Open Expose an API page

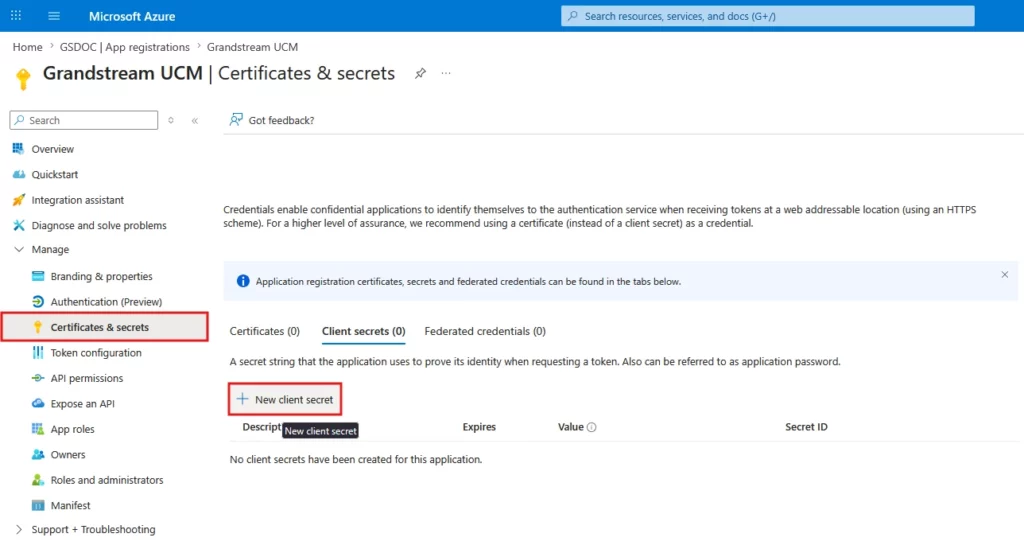click(x=82, y=403)
